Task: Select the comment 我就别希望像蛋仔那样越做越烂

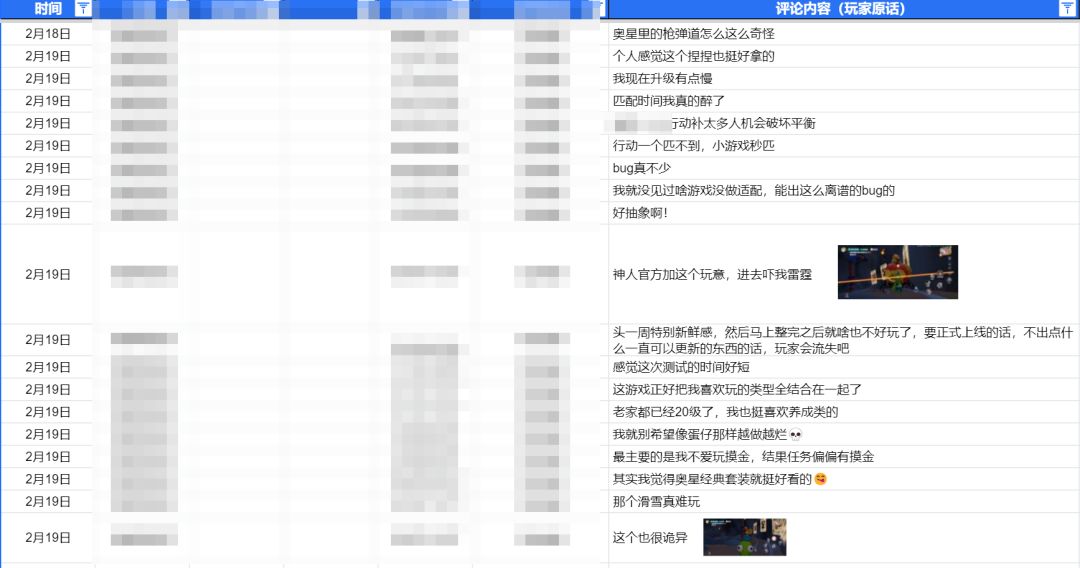Action: [x=707, y=434]
